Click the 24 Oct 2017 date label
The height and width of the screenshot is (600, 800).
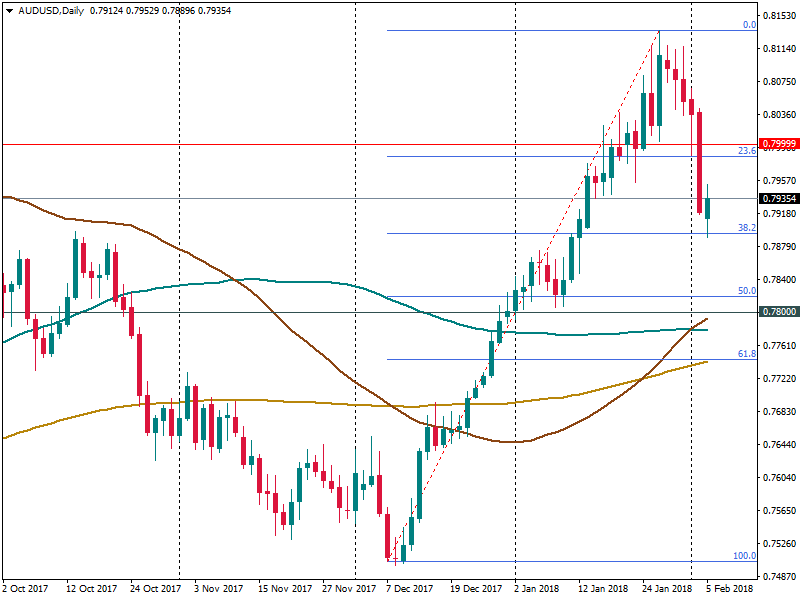(155, 589)
